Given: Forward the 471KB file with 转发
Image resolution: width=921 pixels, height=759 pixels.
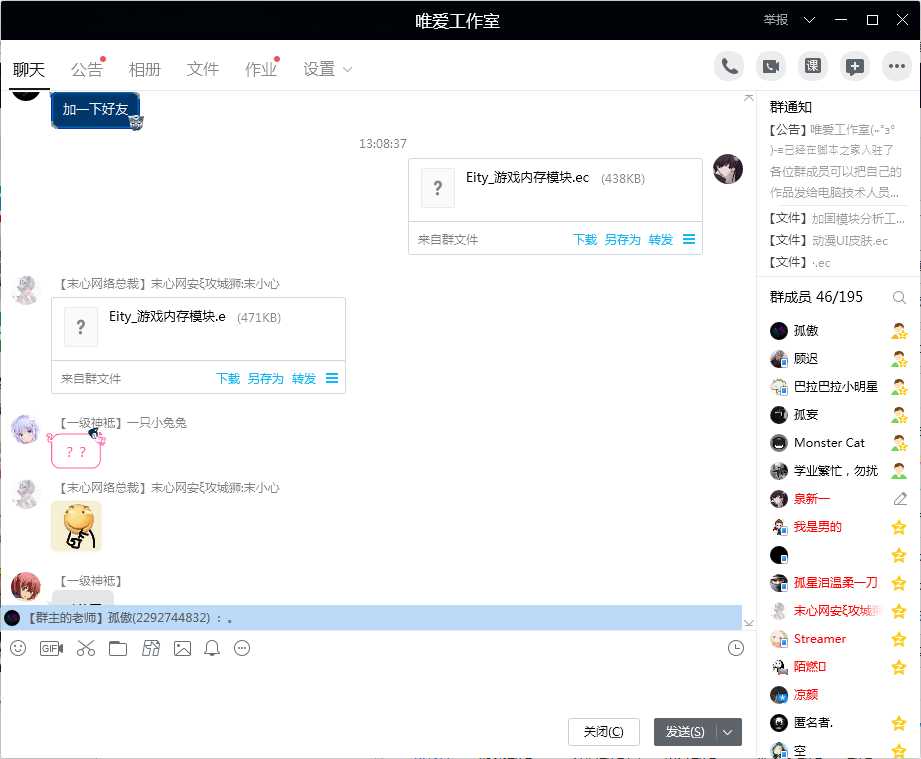Looking at the screenshot, I should pos(304,378).
